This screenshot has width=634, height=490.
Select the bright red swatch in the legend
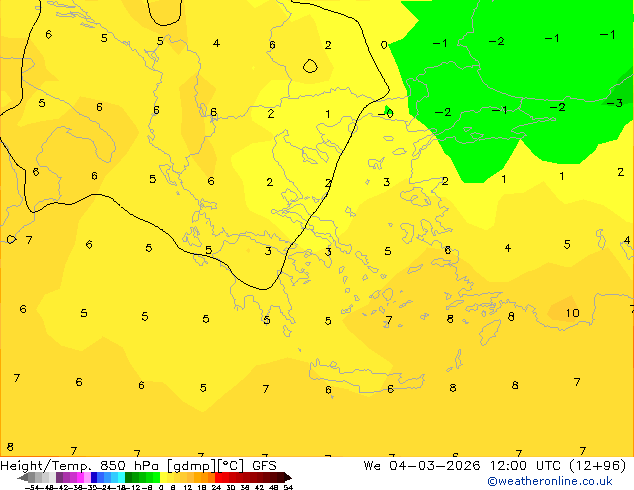(218, 477)
